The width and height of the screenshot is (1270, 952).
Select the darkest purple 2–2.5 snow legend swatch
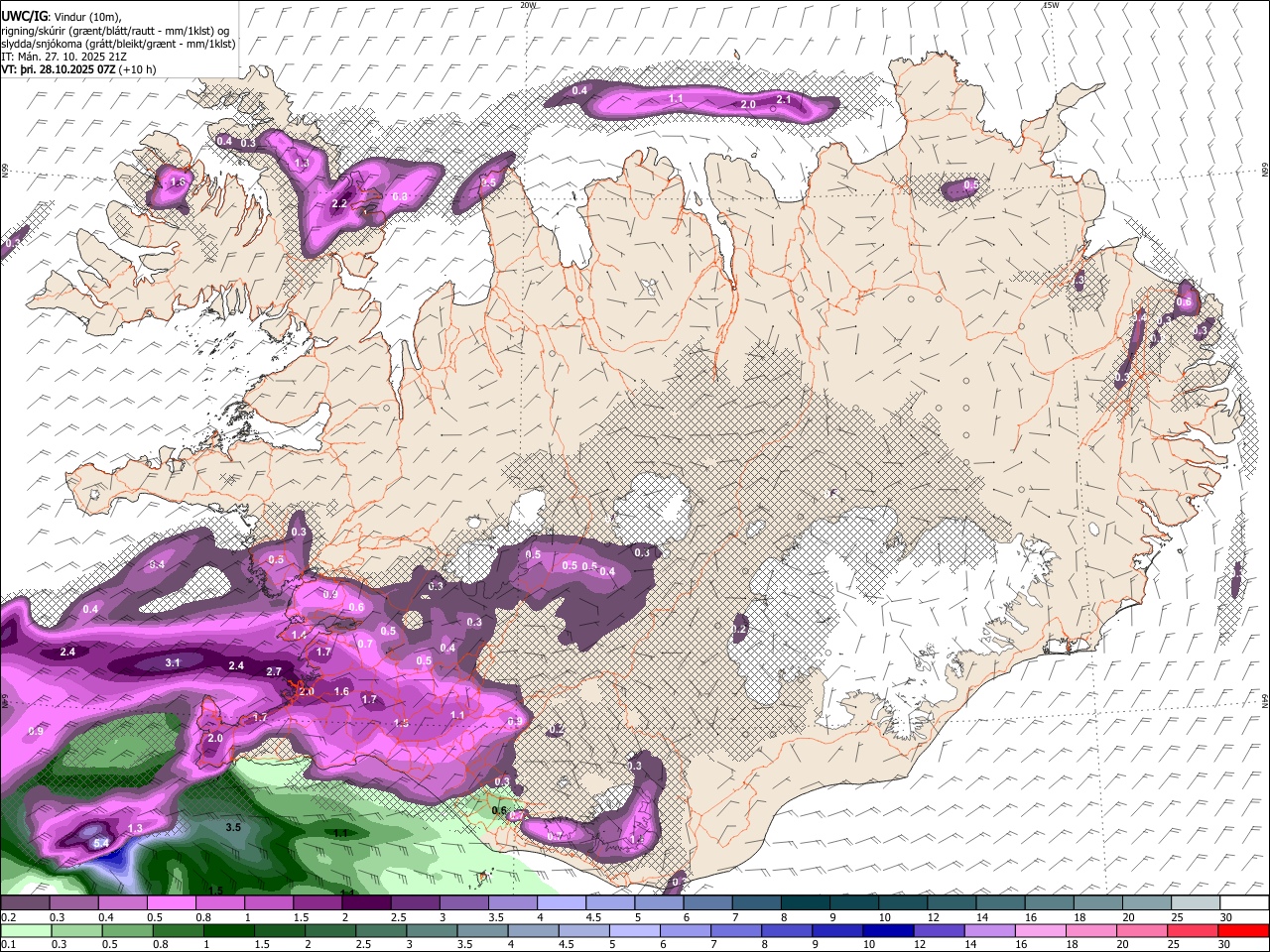click(366, 902)
